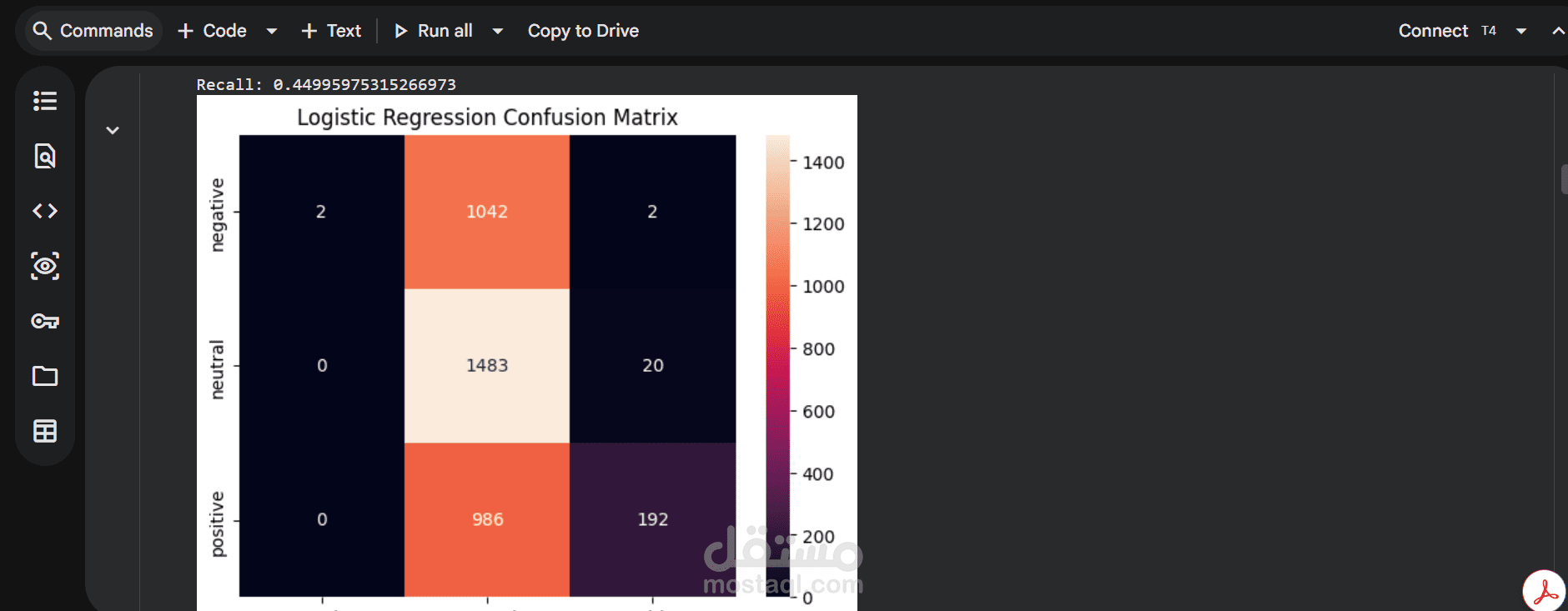The width and height of the screenshot is (1568, 611).
Task: Click the heatmap colorbar gradient
Action: pos(777,366)
